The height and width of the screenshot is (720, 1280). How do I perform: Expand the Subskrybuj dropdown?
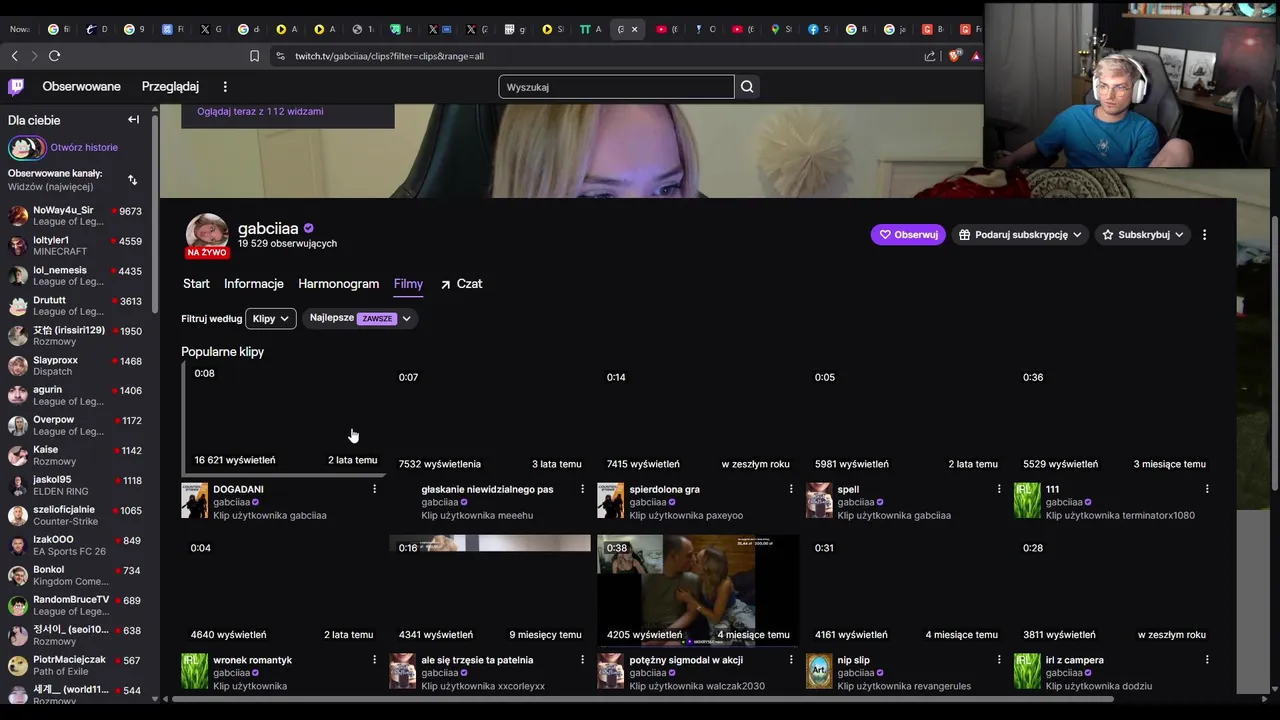[x=1143, y=235]
